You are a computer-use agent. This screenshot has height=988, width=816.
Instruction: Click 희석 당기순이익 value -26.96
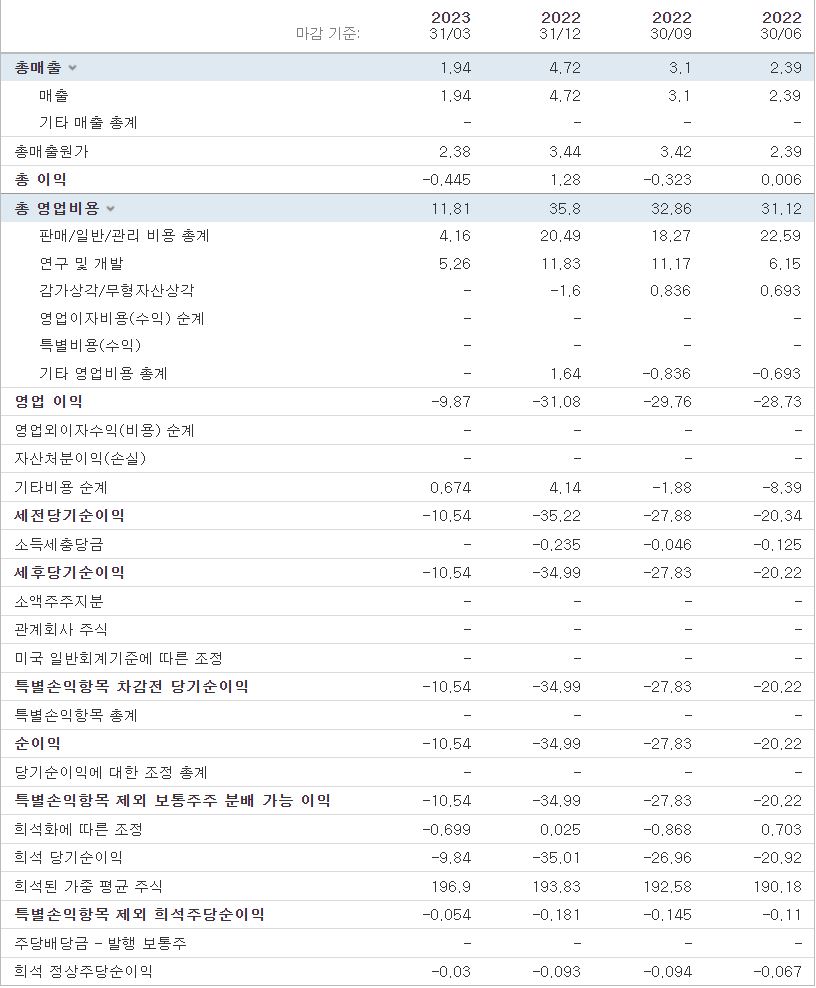pos(667,858)
